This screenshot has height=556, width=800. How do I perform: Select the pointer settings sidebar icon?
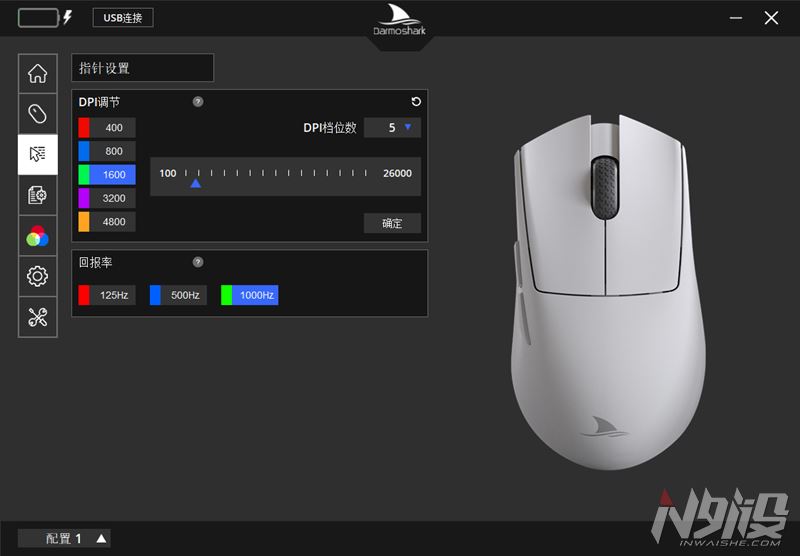point(37,154)
